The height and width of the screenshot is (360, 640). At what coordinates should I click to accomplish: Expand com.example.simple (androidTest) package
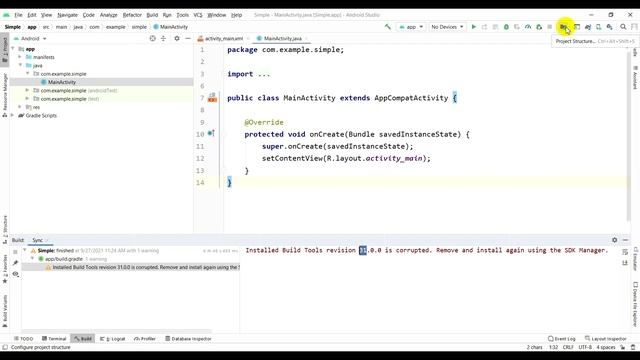point(27,90)
